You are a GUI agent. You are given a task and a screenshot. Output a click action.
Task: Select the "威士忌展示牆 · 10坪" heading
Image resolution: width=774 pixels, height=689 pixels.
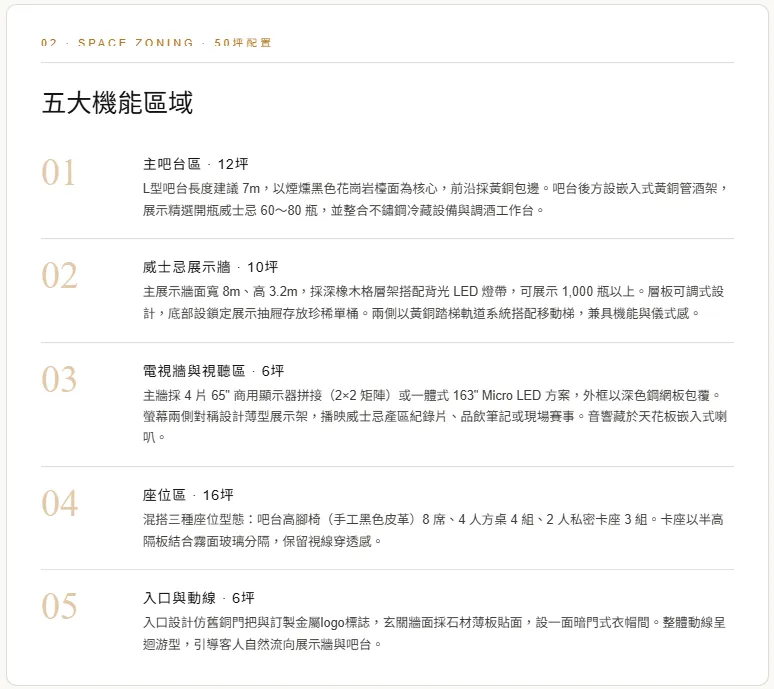pyautogui.click(x=209, y=267)
